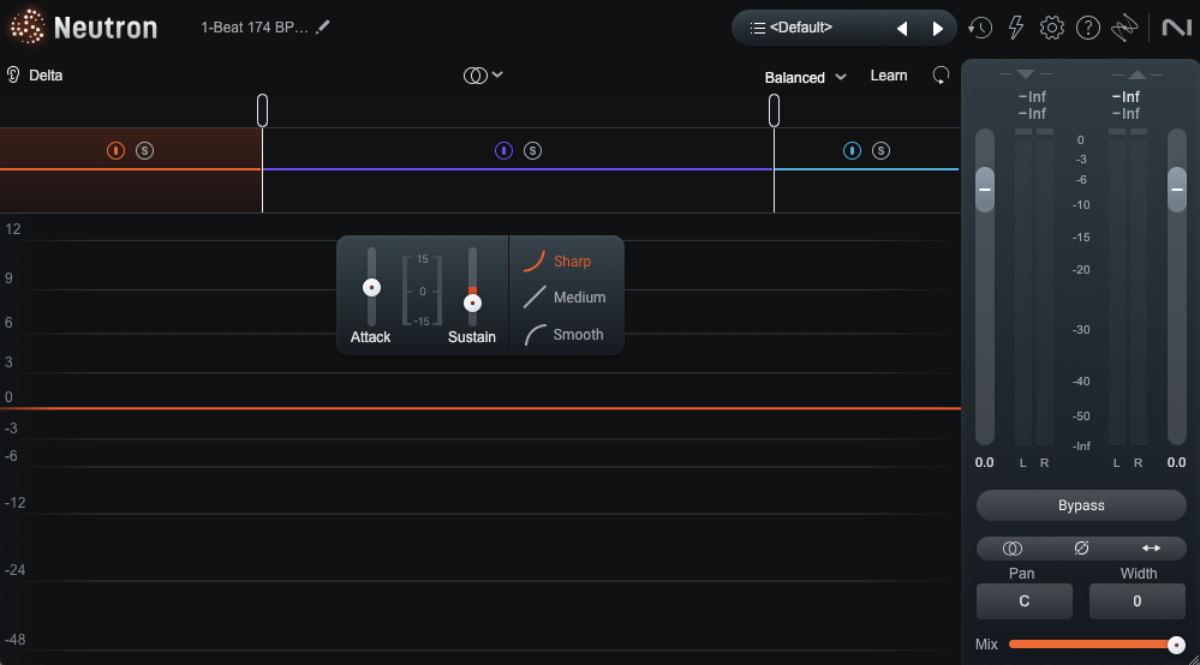Screen dimensions: 1200x665
Task: Solo the orange low band
Action: (145, 151)
